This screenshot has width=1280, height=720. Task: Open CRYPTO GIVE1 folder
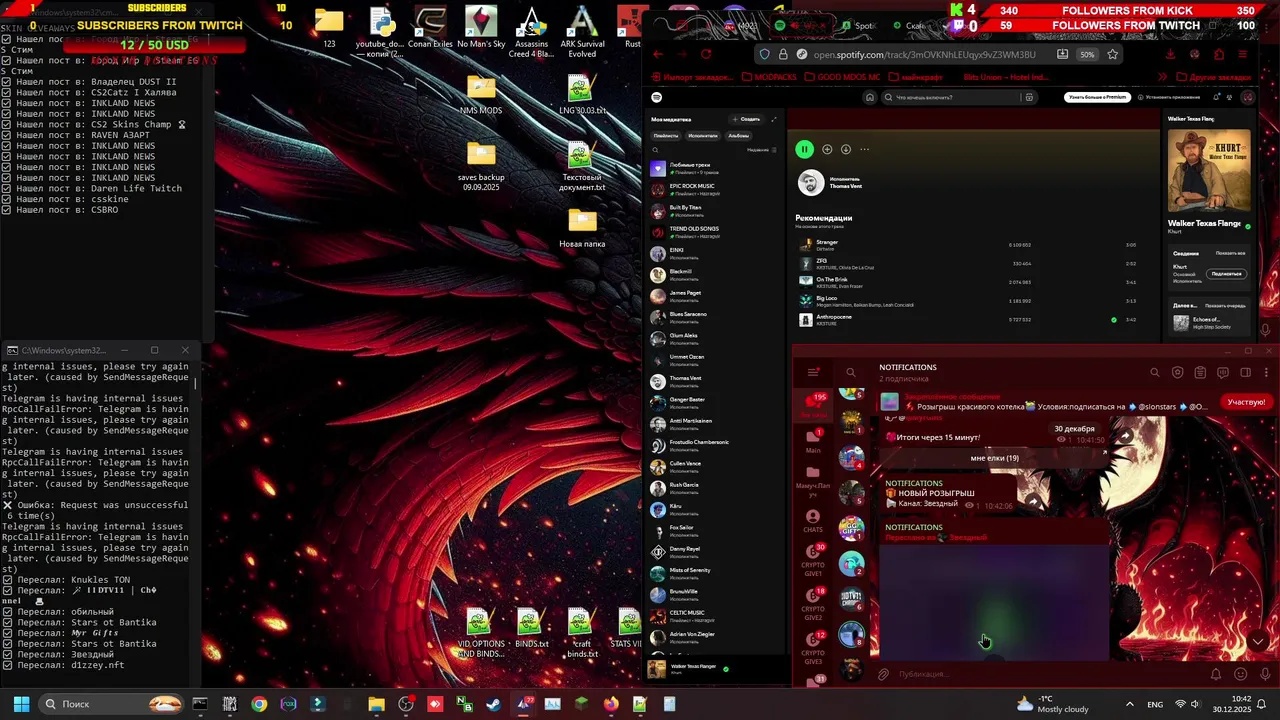click(x=813, y=560)
